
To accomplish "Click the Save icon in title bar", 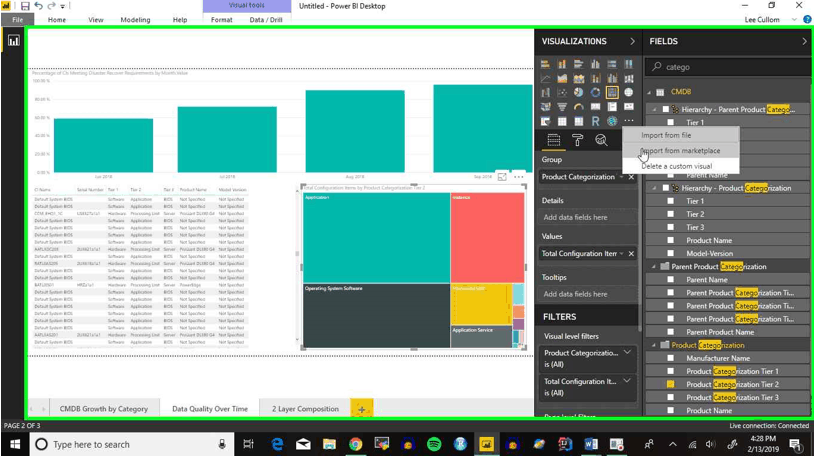I will [24, 6].
